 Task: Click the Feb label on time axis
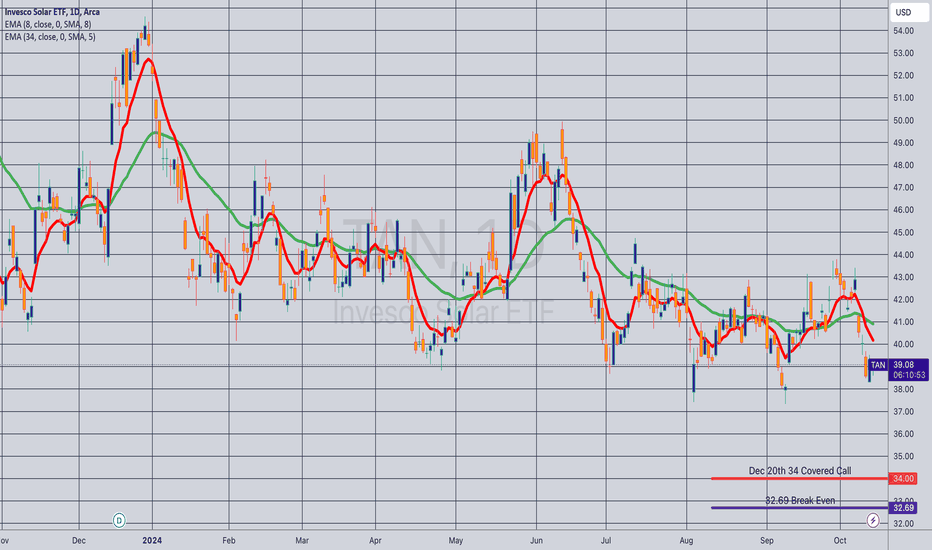tap(229, 540)
